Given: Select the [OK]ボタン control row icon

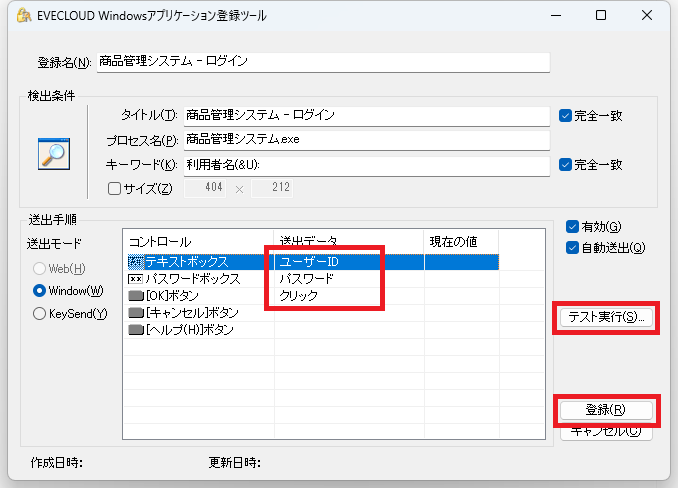Looking at the screenshot, I should tap(136, 296).
